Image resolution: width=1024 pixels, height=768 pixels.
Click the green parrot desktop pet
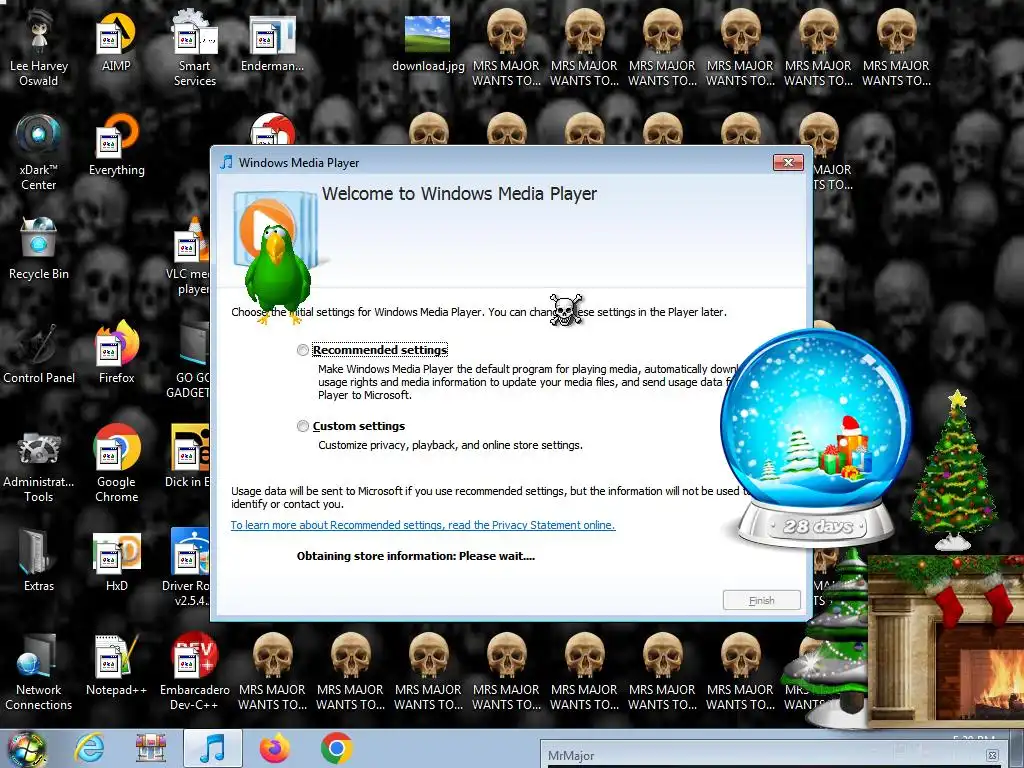tap(278, 273)
